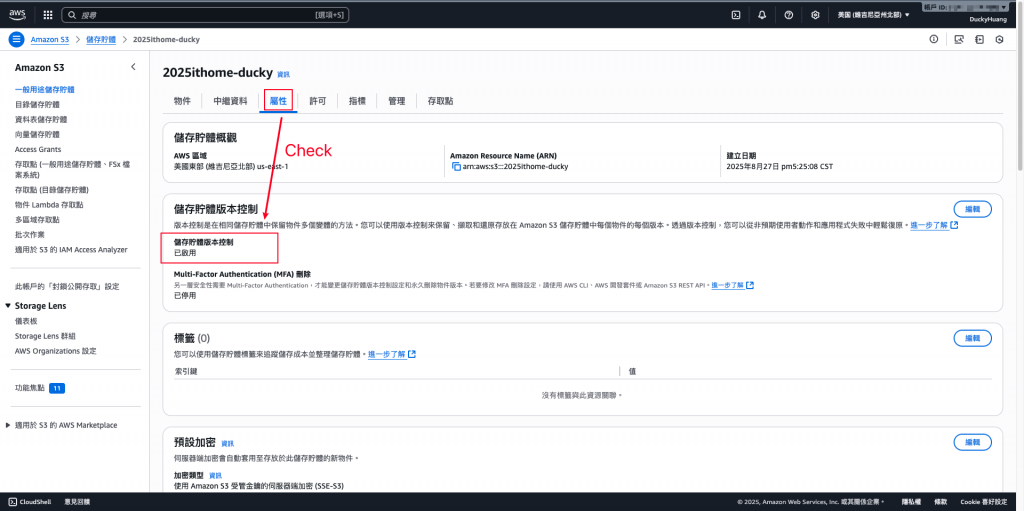Open 隱私權 footer link
The width and height of the screenshot is (1024, 511).
(911, 502)
